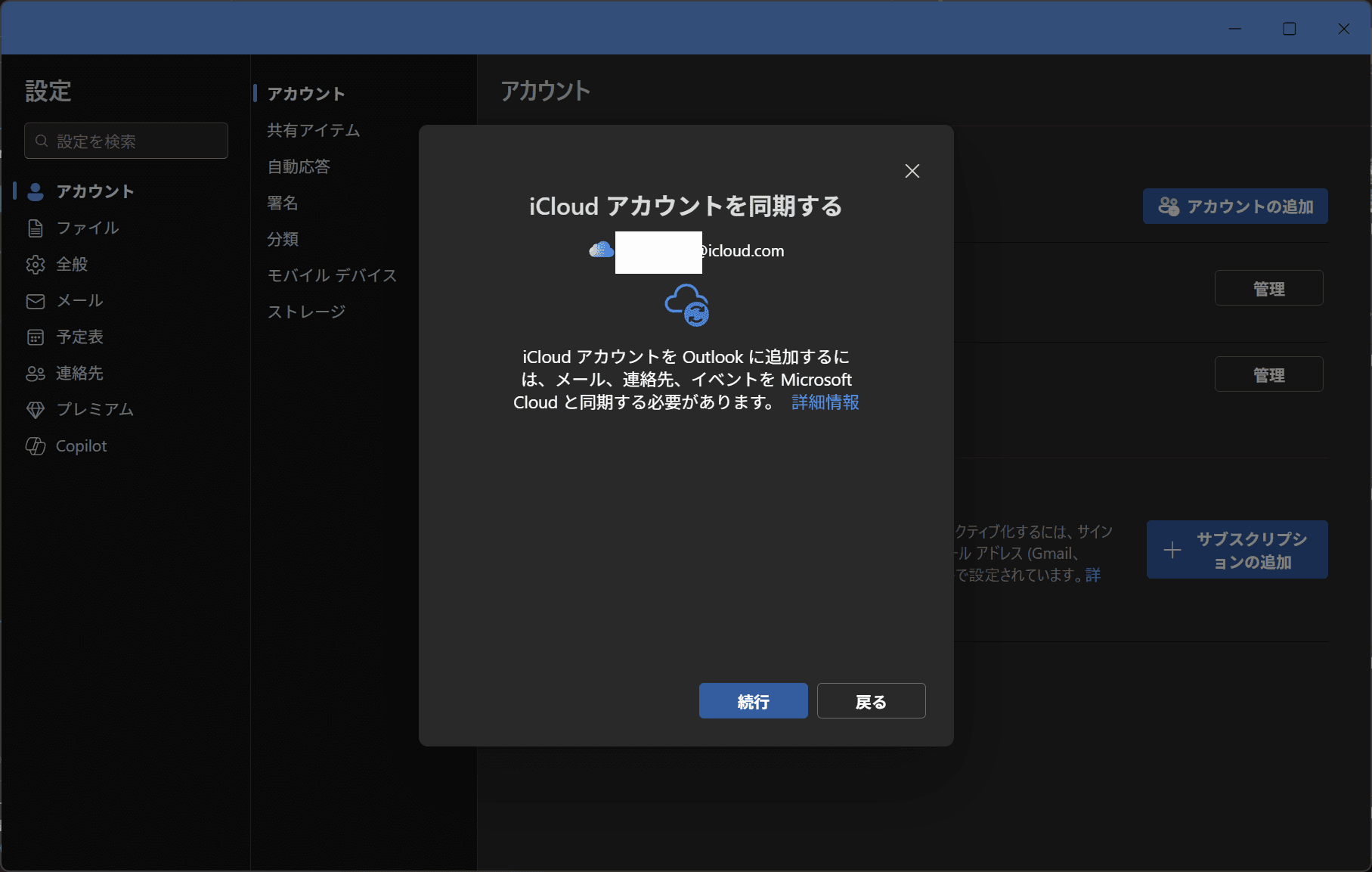Click the Contacts people icon
1372x872 pixels.
[36, 374]
